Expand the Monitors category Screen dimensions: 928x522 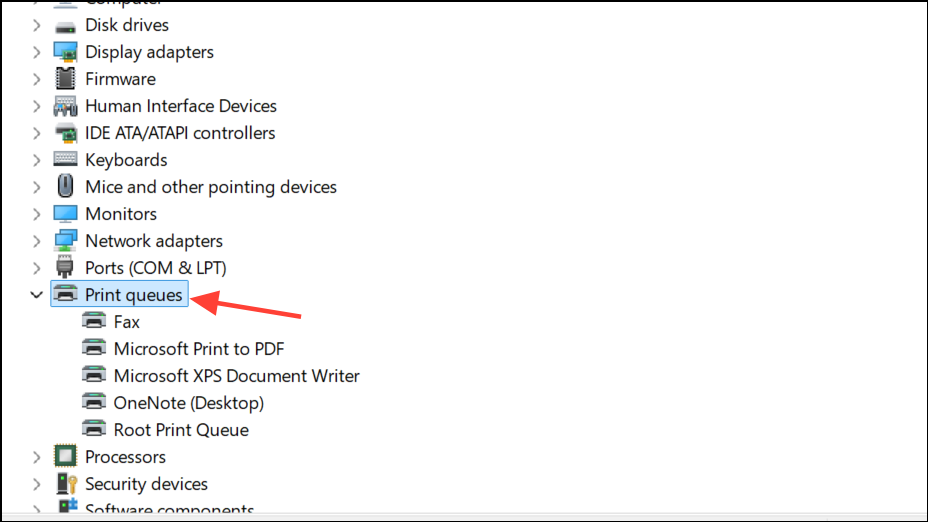click(x=37, y=214)
